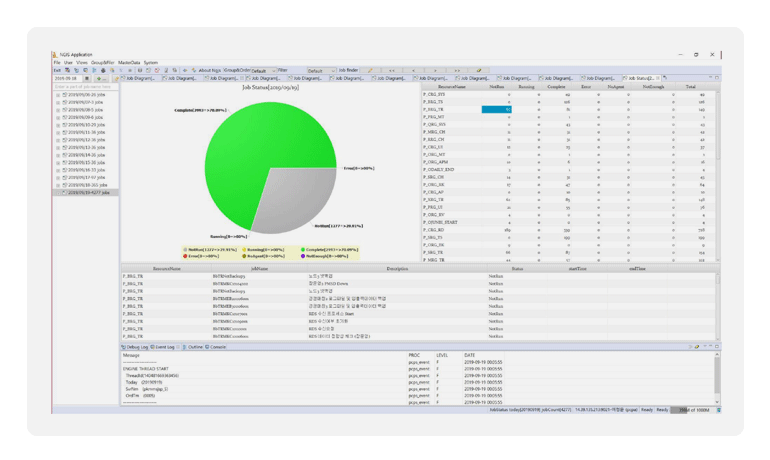Open the Group&Filer menu
Viewport: 770px width, 460px height.
103,63
